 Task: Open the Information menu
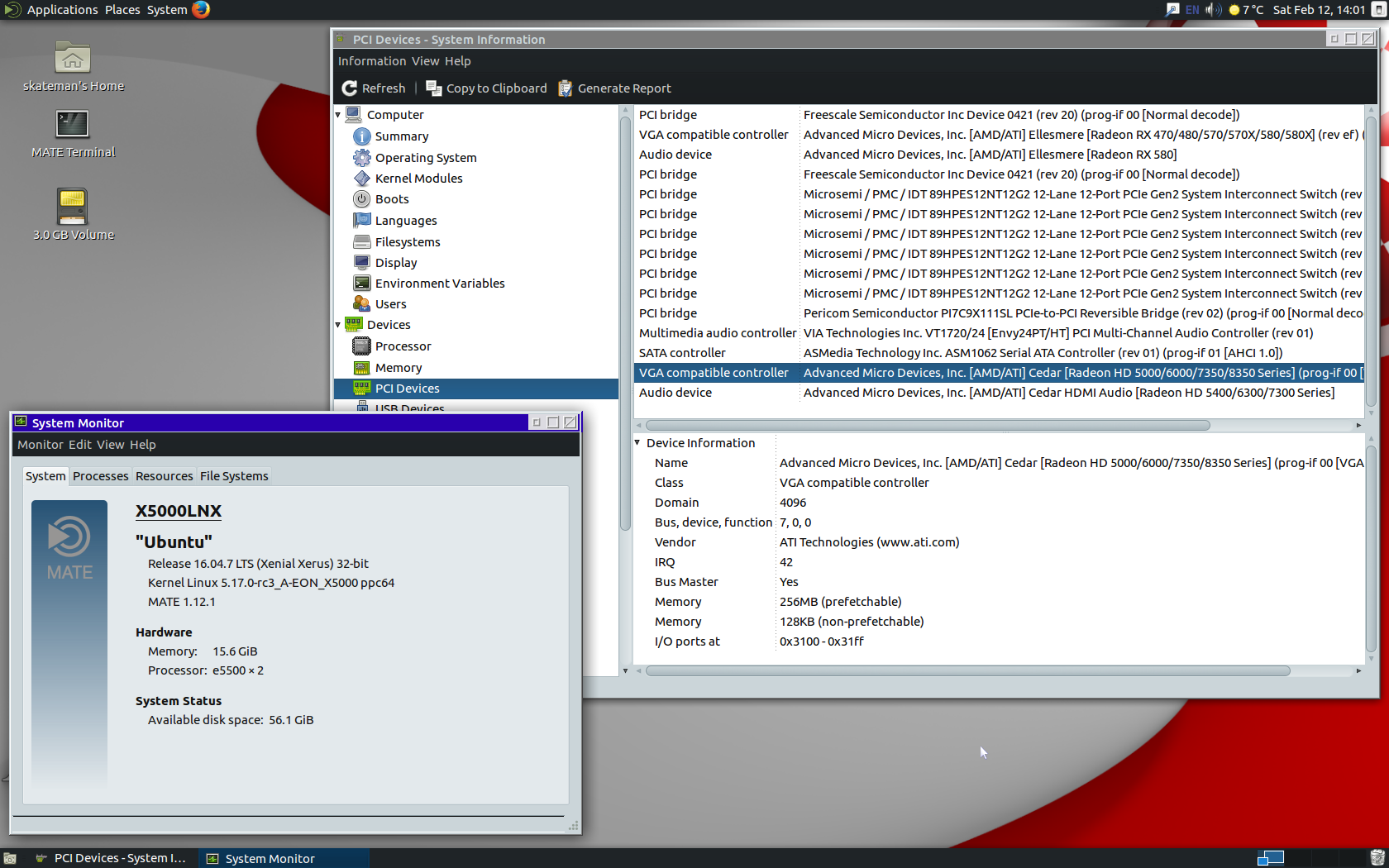click(x=371, y=61)
